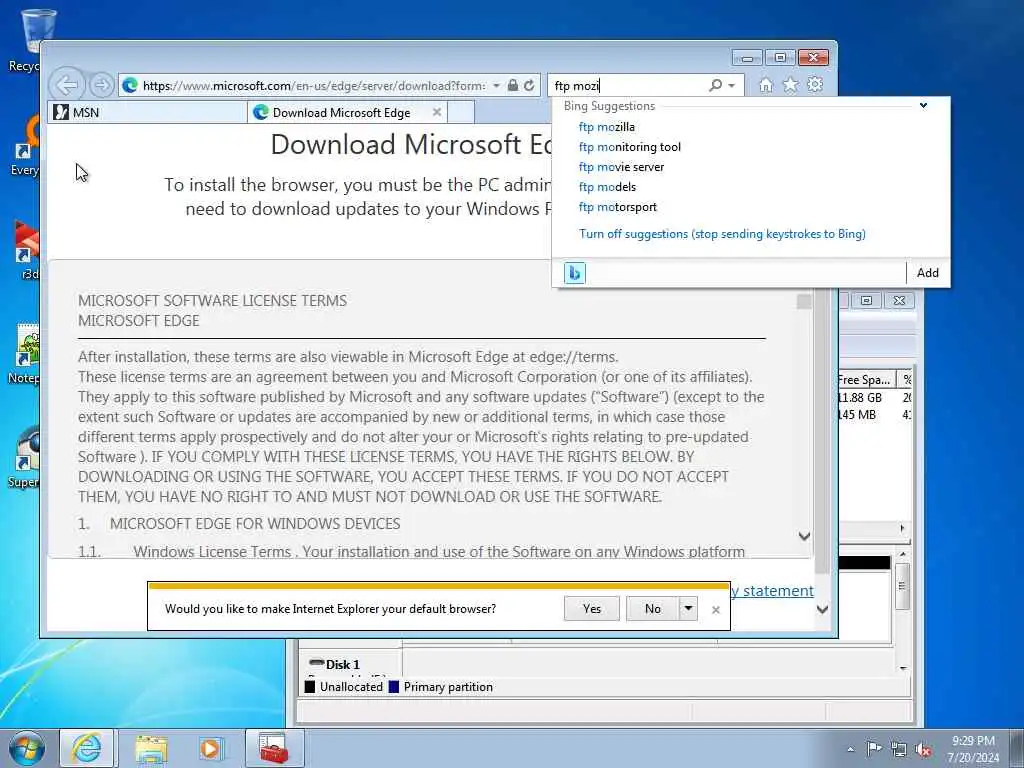Click No on default browser prompt
The image size is (1024, 768).
(x=652, y=609)
